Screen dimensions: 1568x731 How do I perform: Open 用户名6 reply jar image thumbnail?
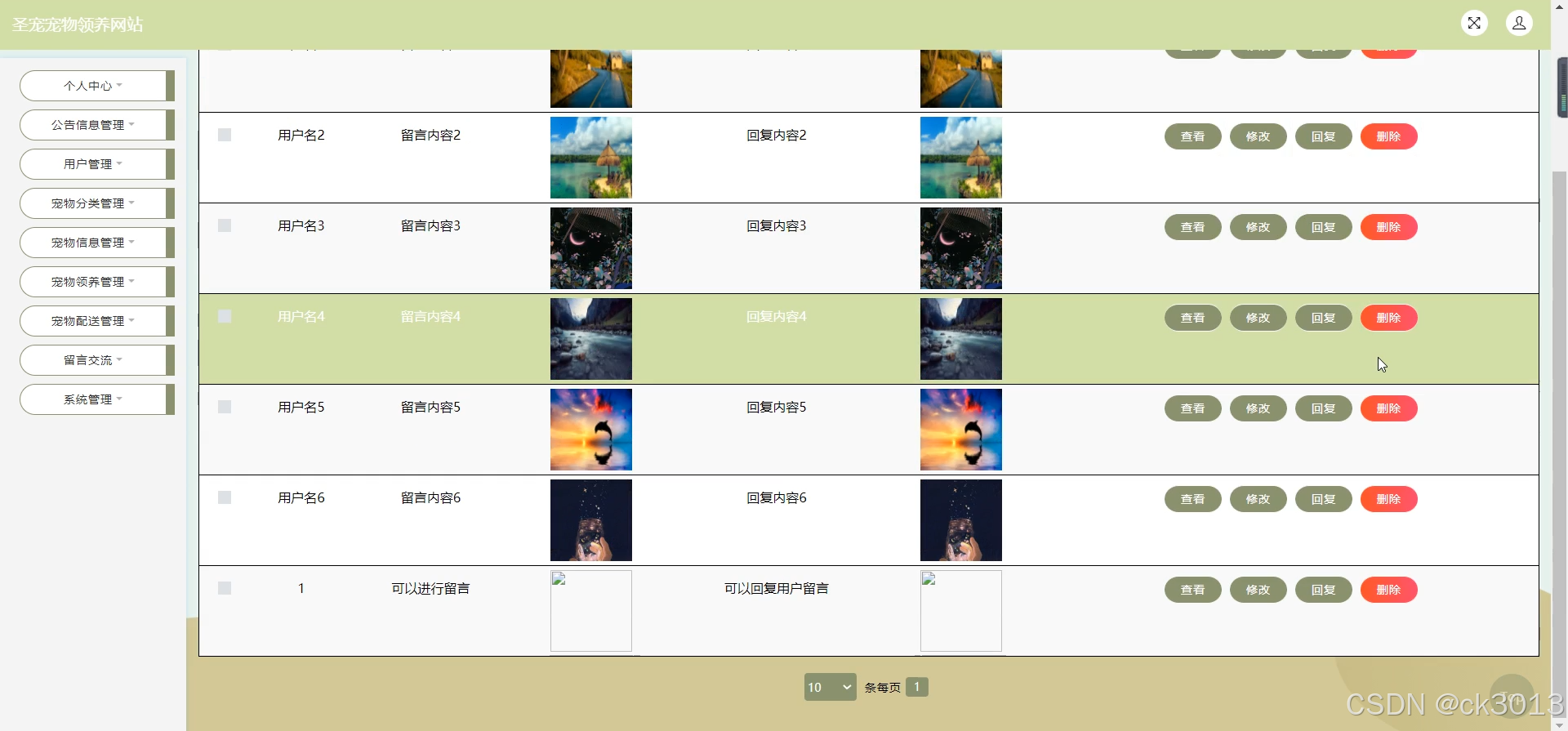point(961,520)
